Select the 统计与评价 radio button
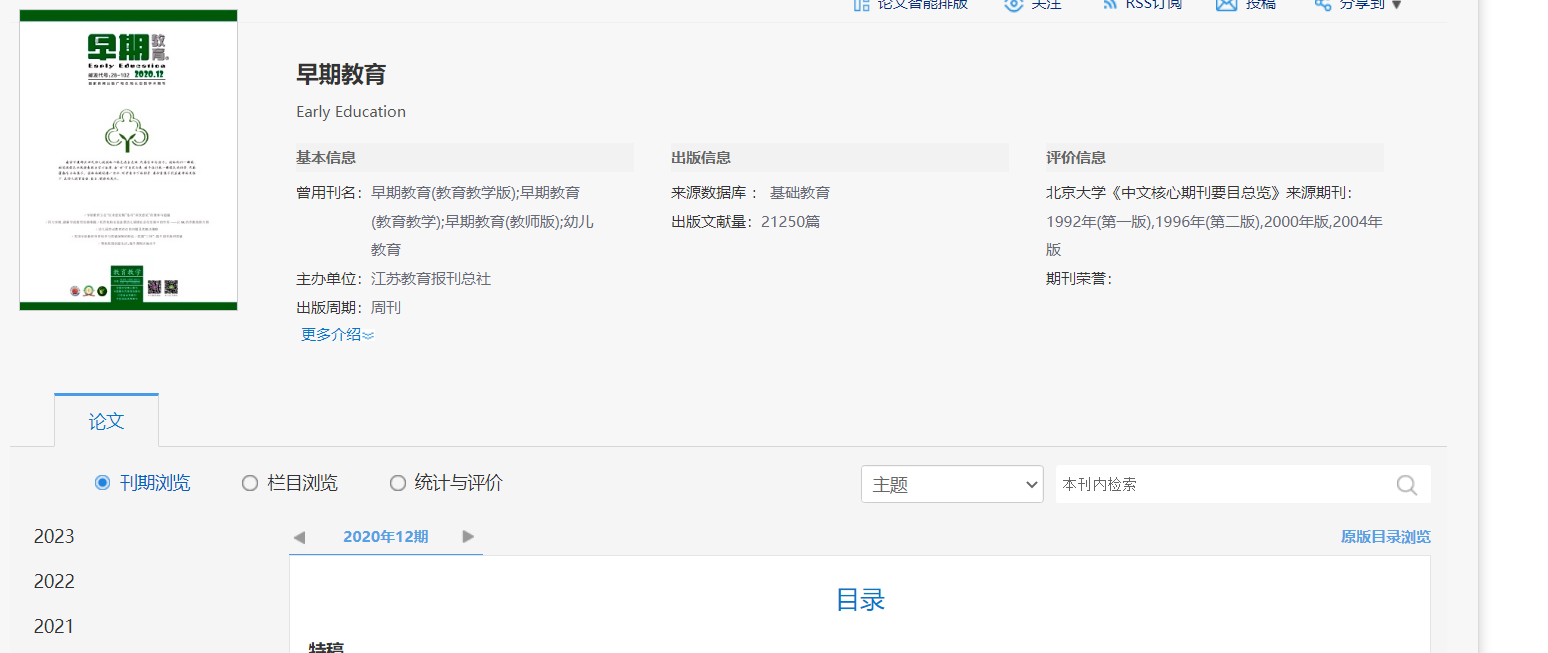 [x=398, y=483]
